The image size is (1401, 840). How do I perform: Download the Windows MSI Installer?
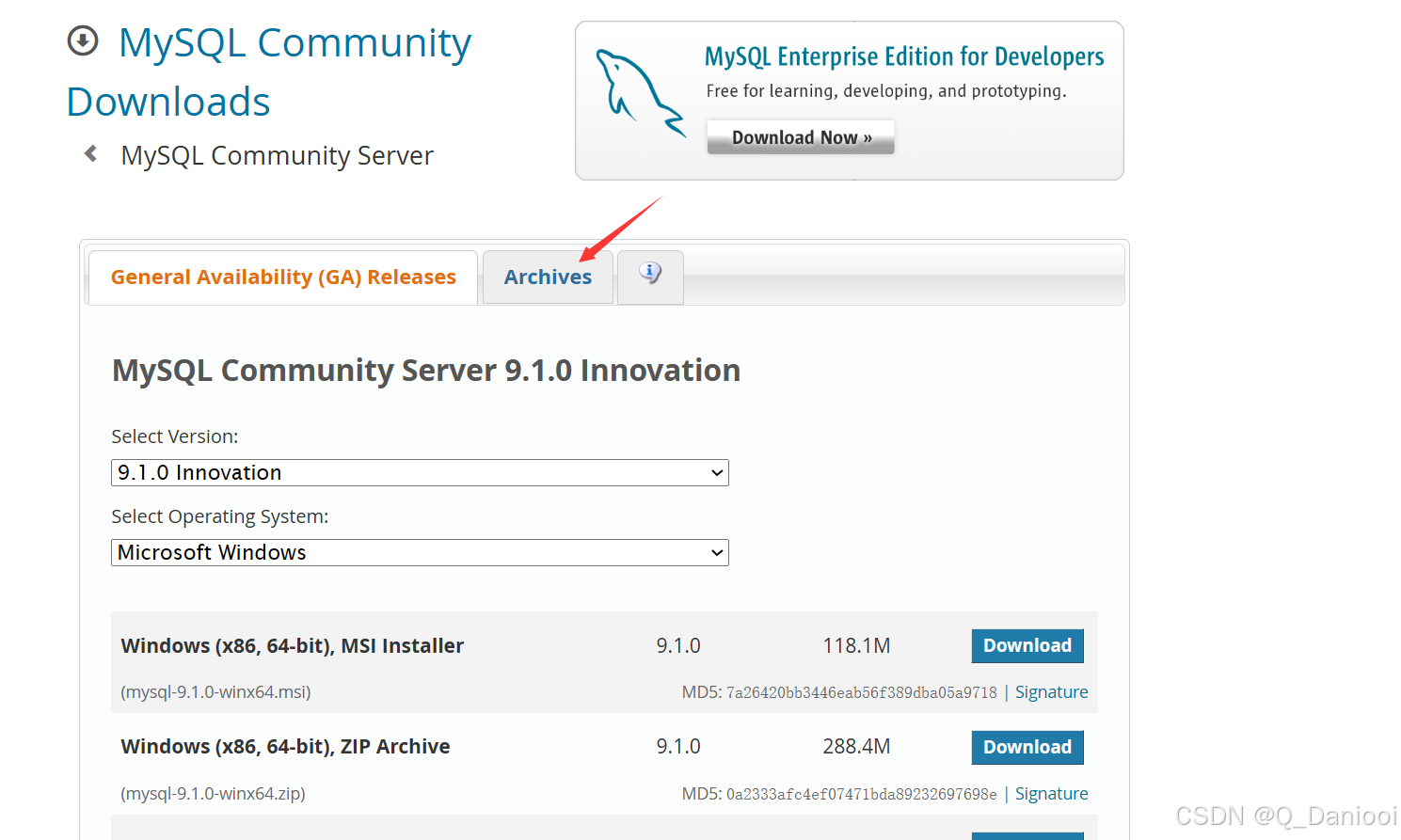[x=1027, y=645]
